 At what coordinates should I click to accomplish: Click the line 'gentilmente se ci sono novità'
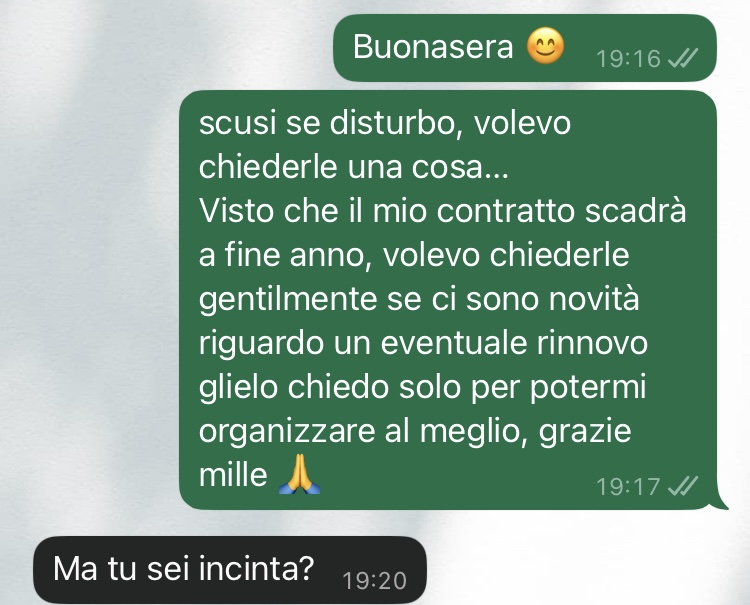coord(419,299)
